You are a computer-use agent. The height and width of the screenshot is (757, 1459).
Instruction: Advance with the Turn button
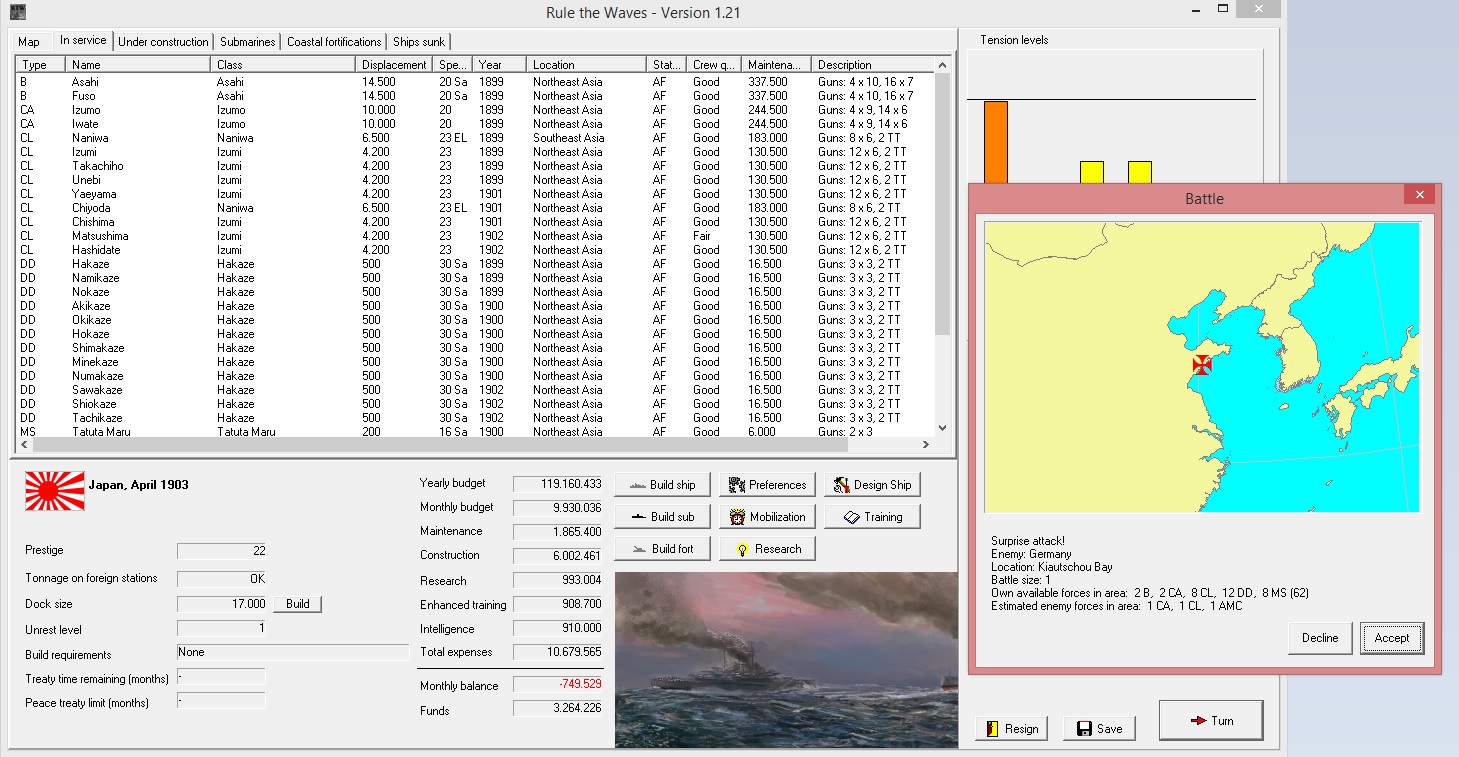[x=1211, y=721]
